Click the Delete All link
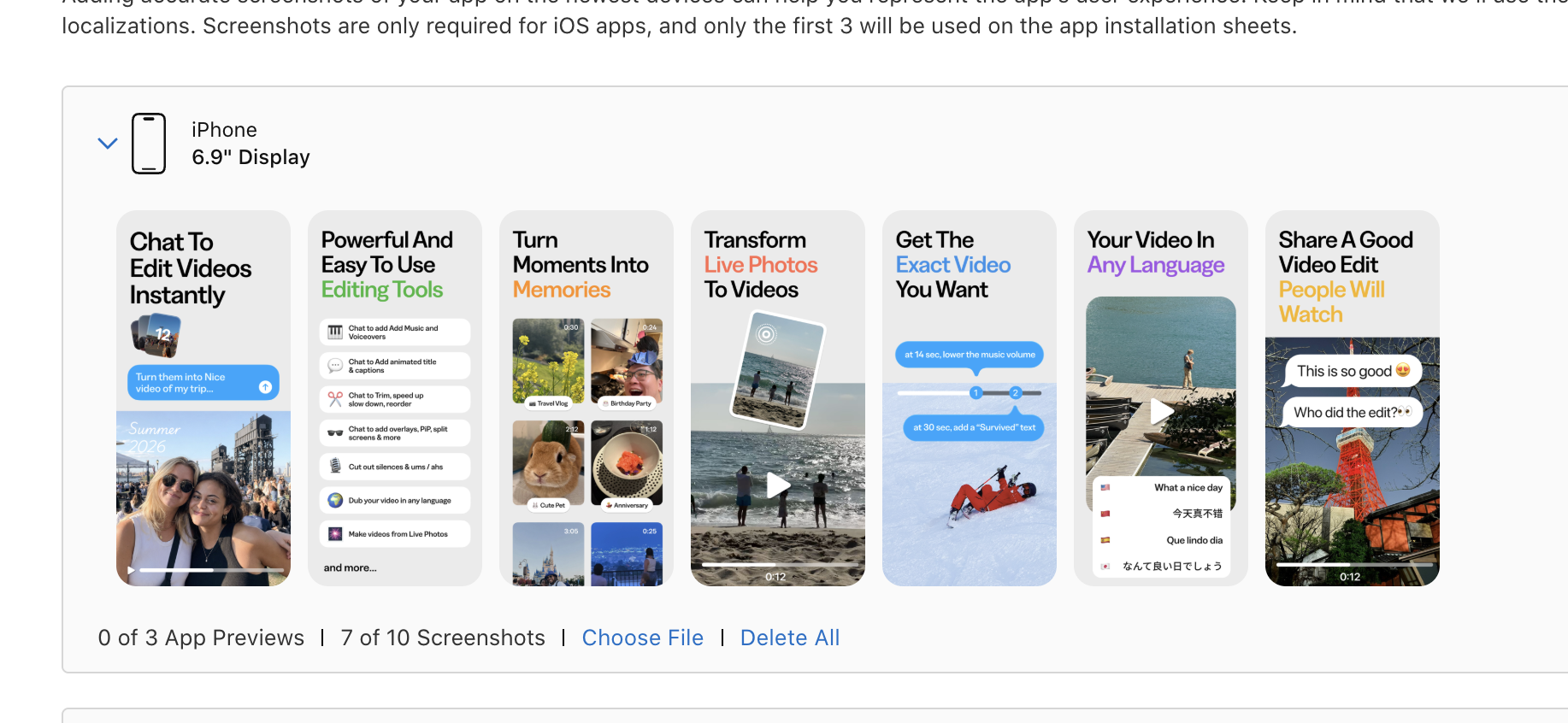This screenshot has height=723, width=1568. (x=790, y=638)
